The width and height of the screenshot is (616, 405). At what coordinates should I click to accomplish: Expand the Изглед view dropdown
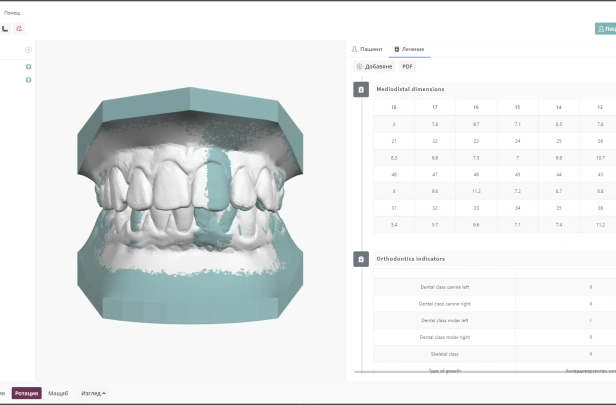point(93,393)
